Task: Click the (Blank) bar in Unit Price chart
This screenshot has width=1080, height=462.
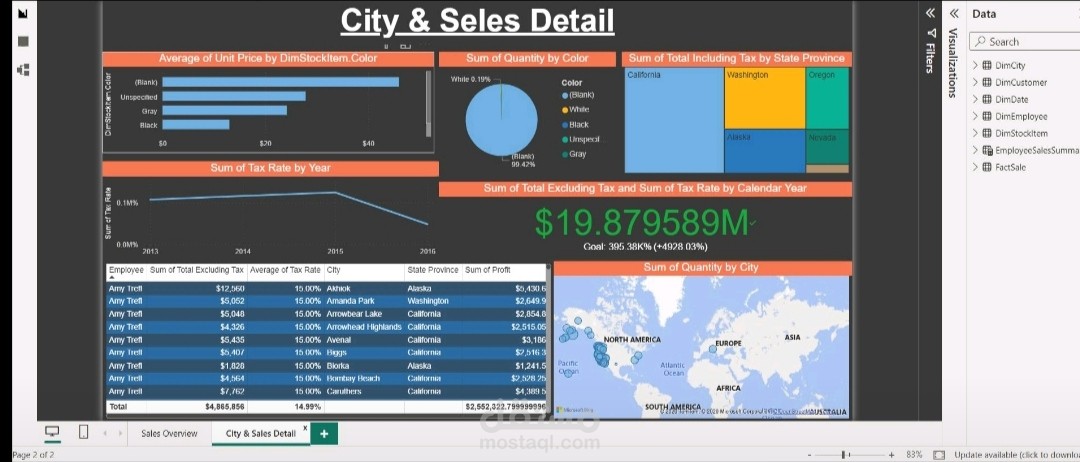Action: (x=280, y=82)
